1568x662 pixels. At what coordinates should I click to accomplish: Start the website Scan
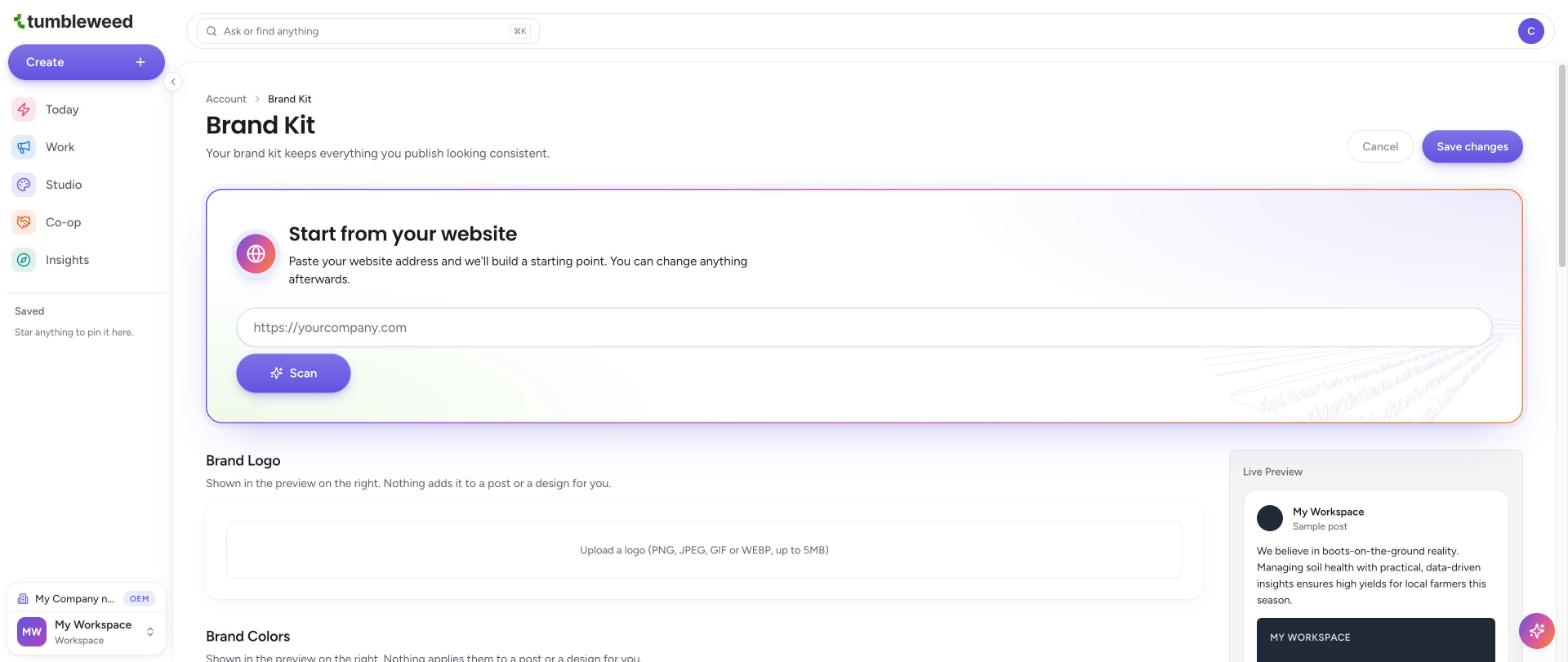pos(293,373)
